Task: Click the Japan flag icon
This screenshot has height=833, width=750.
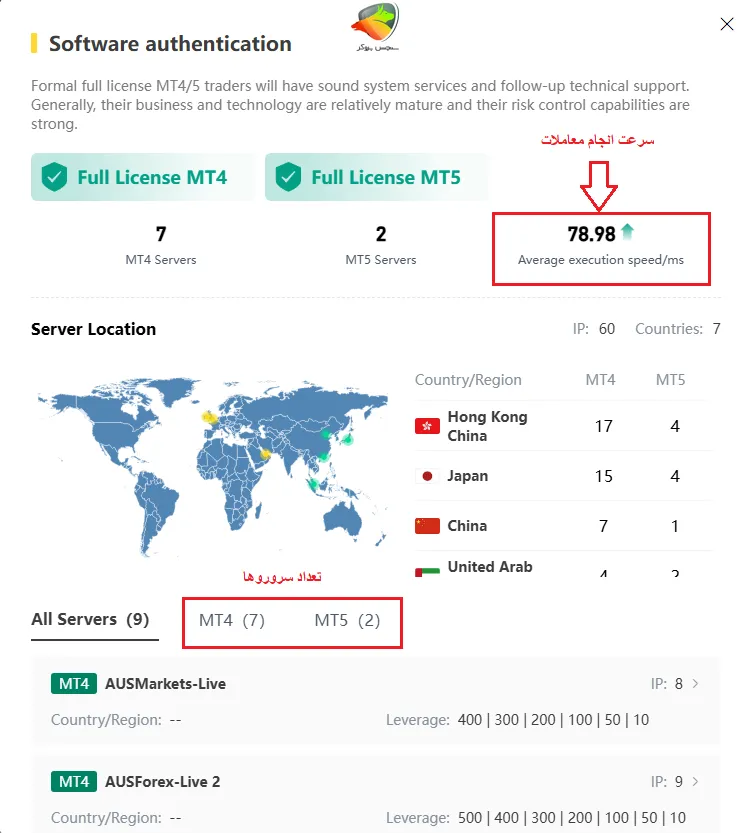Action: point(427,476)
